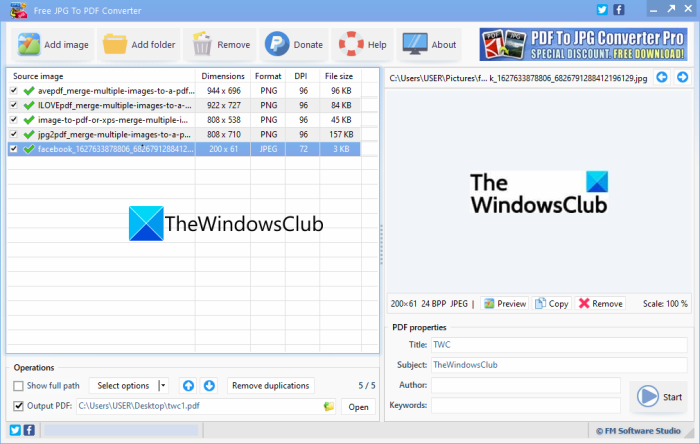Go to previous image using left arrow
The height and width of the screenshot is (444, 700).
point(662,78)
